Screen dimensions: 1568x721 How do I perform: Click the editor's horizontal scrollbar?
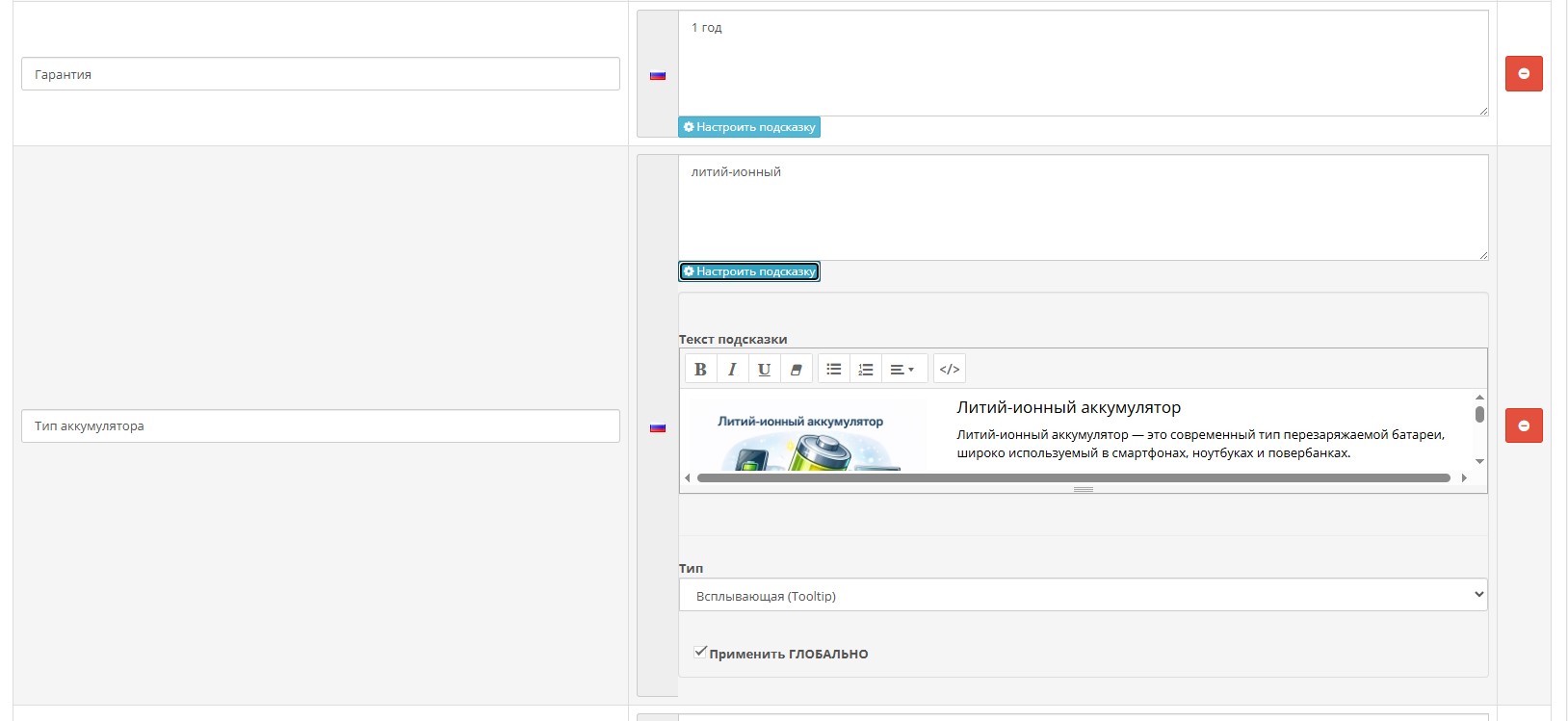1073,477
